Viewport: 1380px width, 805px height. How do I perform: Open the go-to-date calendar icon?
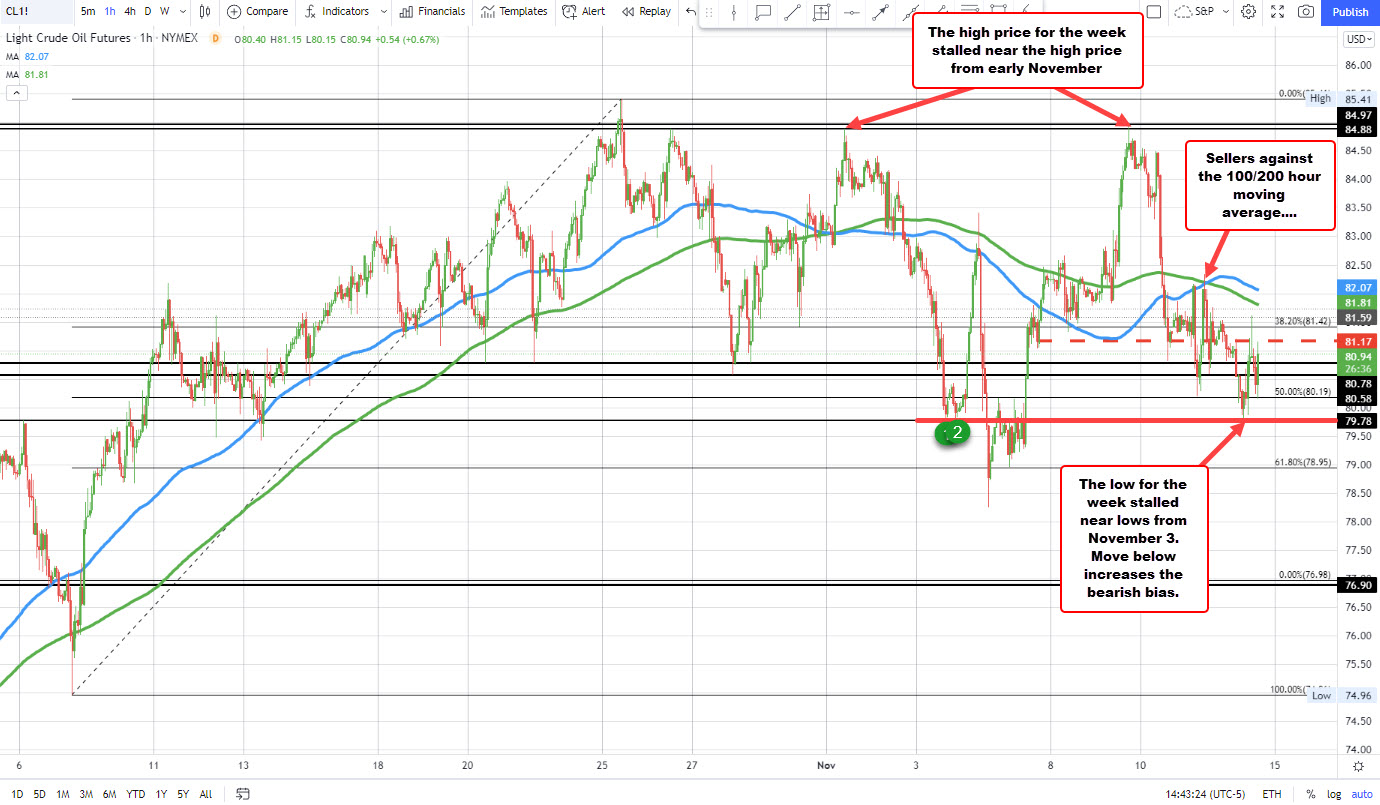244,794
